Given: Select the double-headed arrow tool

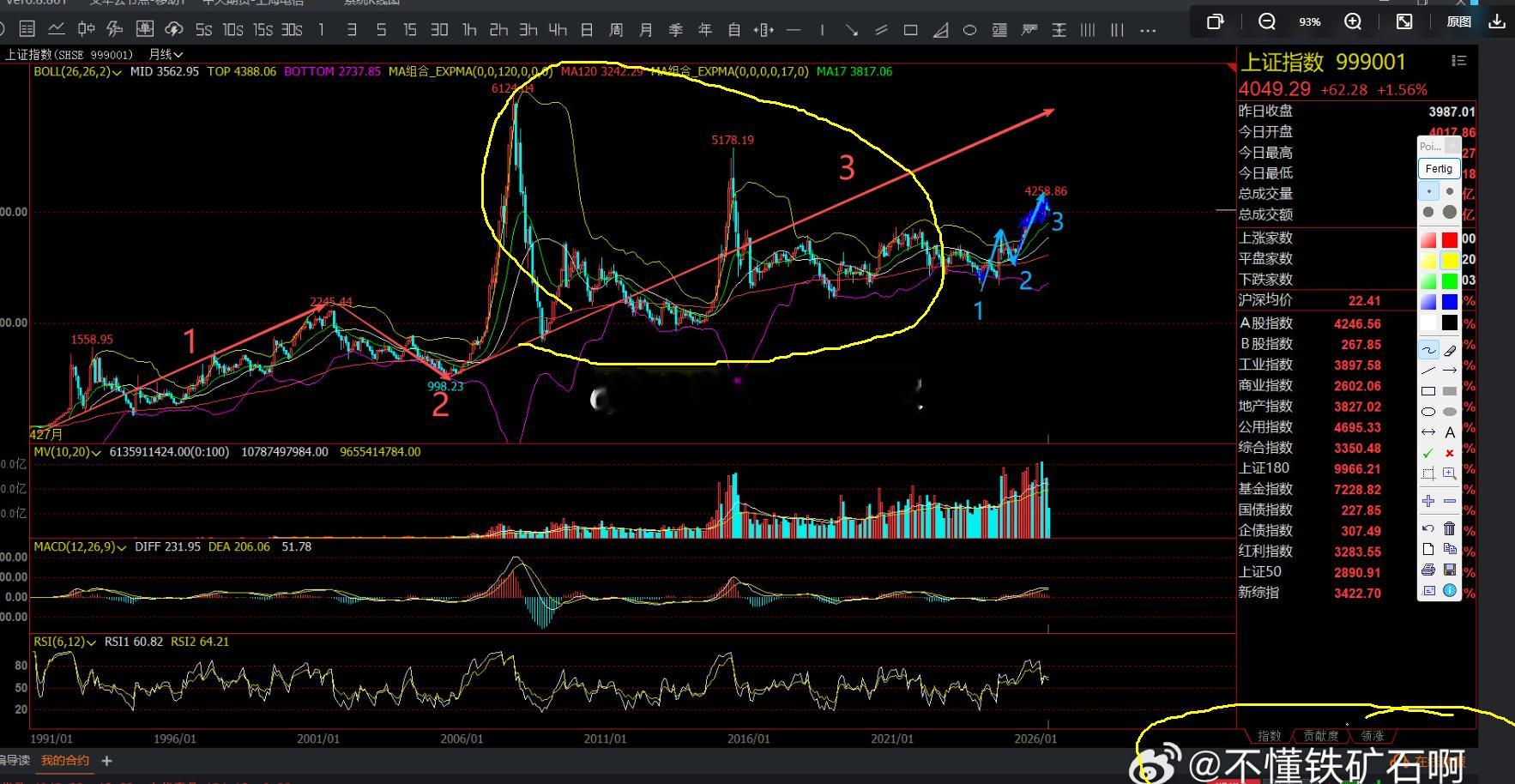Looking at the screenshot, I should pyautogui.click(x=1428, y=432).
